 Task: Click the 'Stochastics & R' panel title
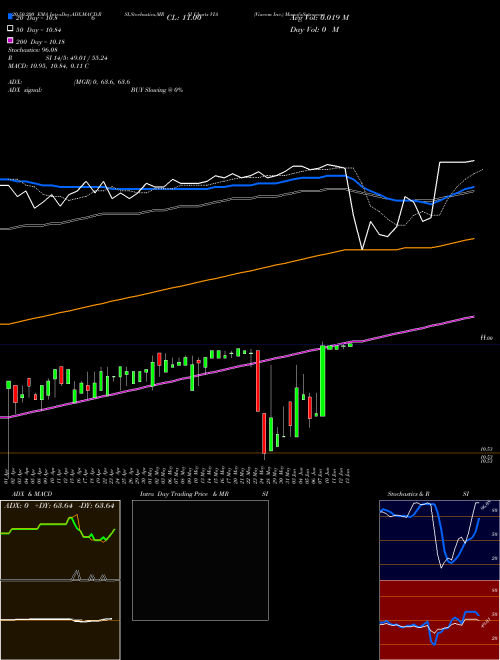point(408,494)
